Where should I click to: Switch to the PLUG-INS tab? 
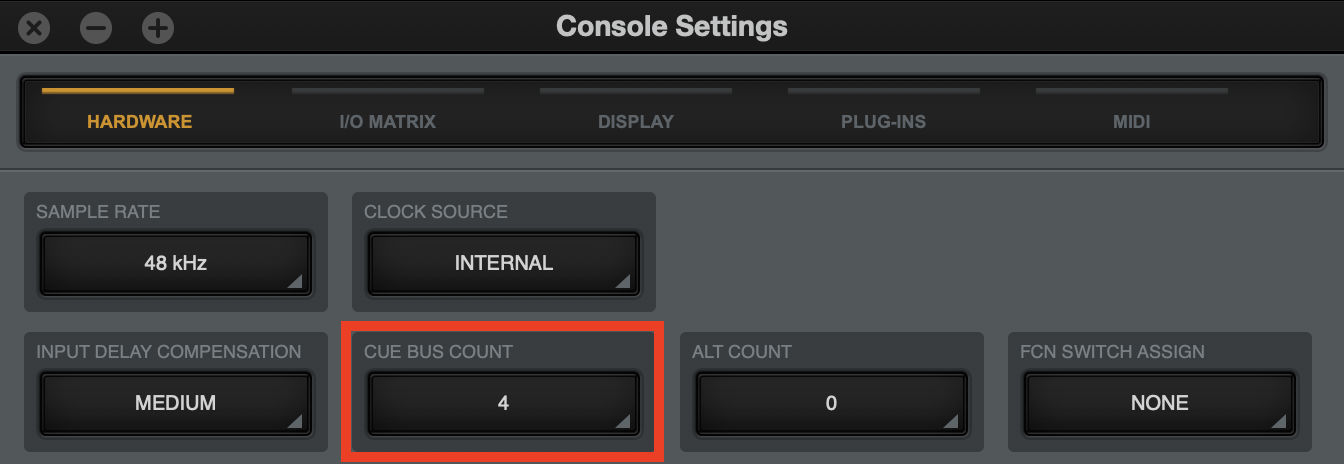click(x=883, y=122)
